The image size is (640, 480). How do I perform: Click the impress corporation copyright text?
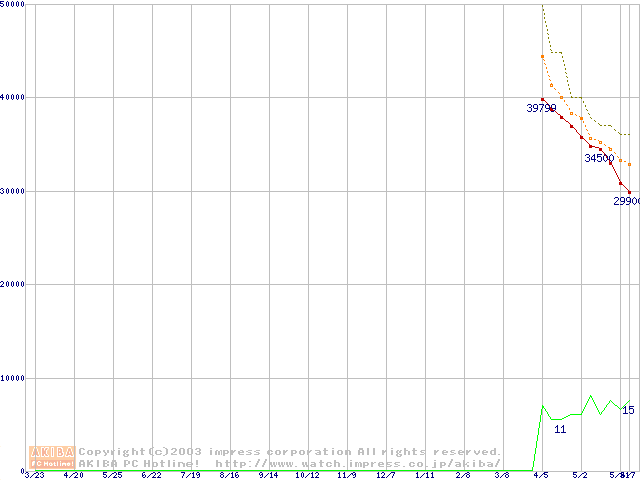point(290,451)
